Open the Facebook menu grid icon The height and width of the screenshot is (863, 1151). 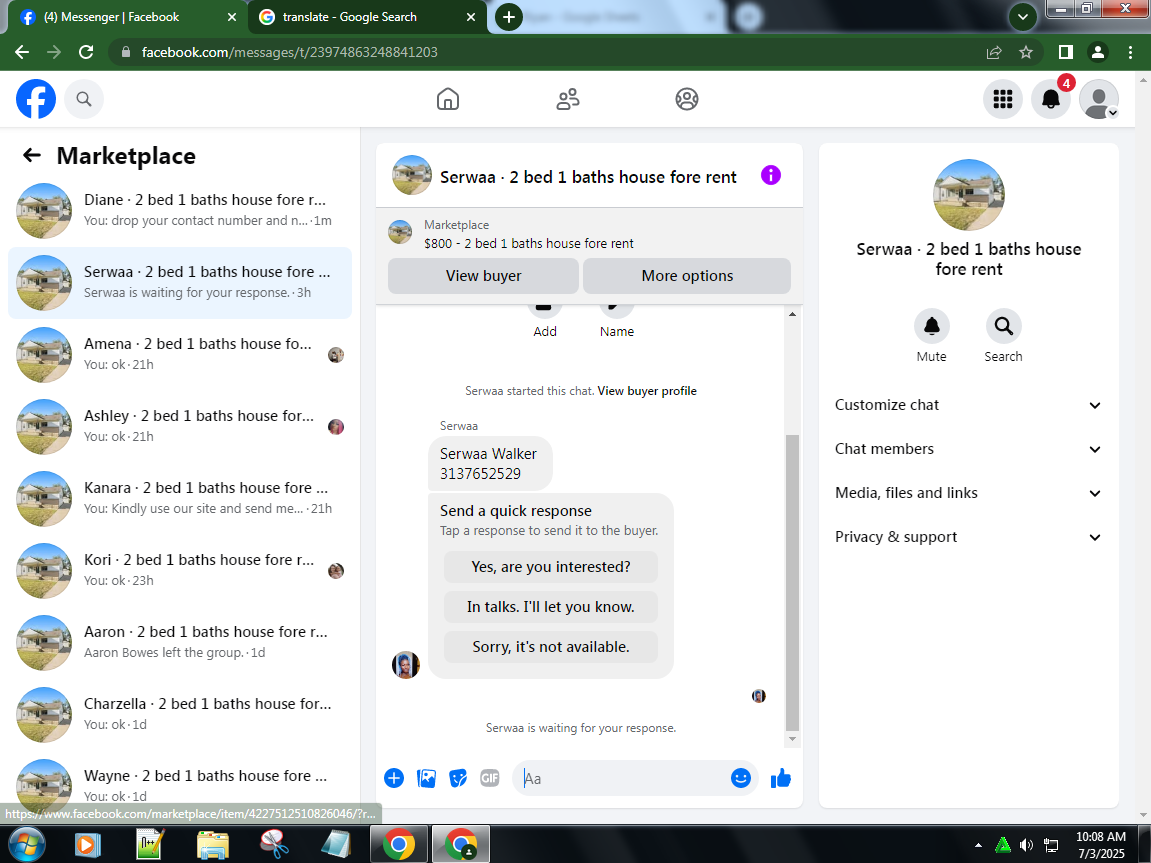pos(1003,99)
